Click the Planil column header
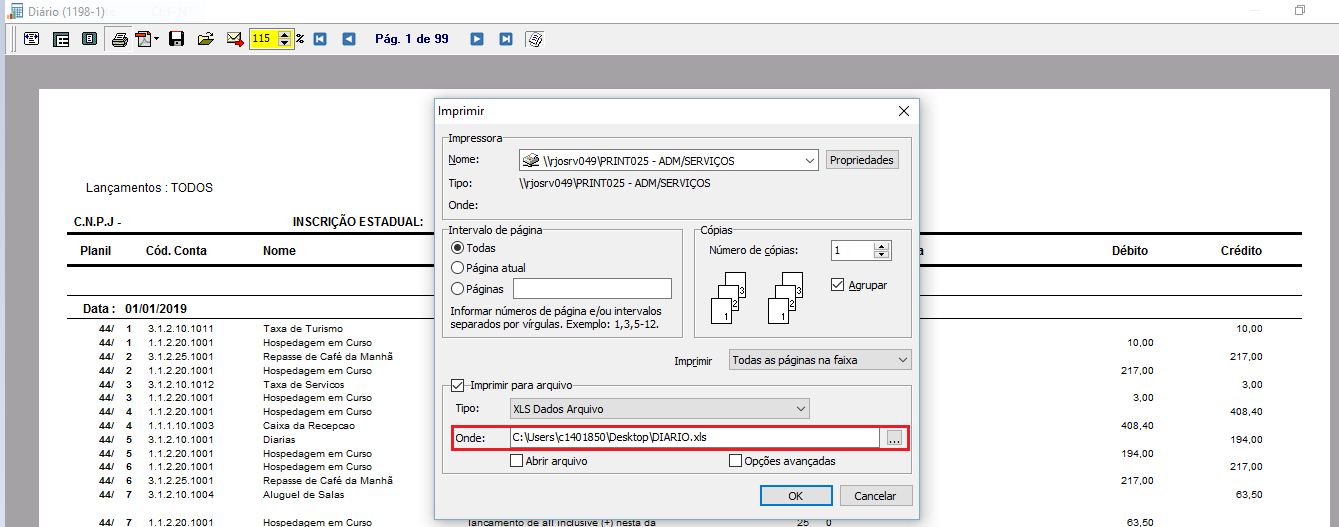Image resolution: width=1339 pixels, height=527 pixels. 95,251
